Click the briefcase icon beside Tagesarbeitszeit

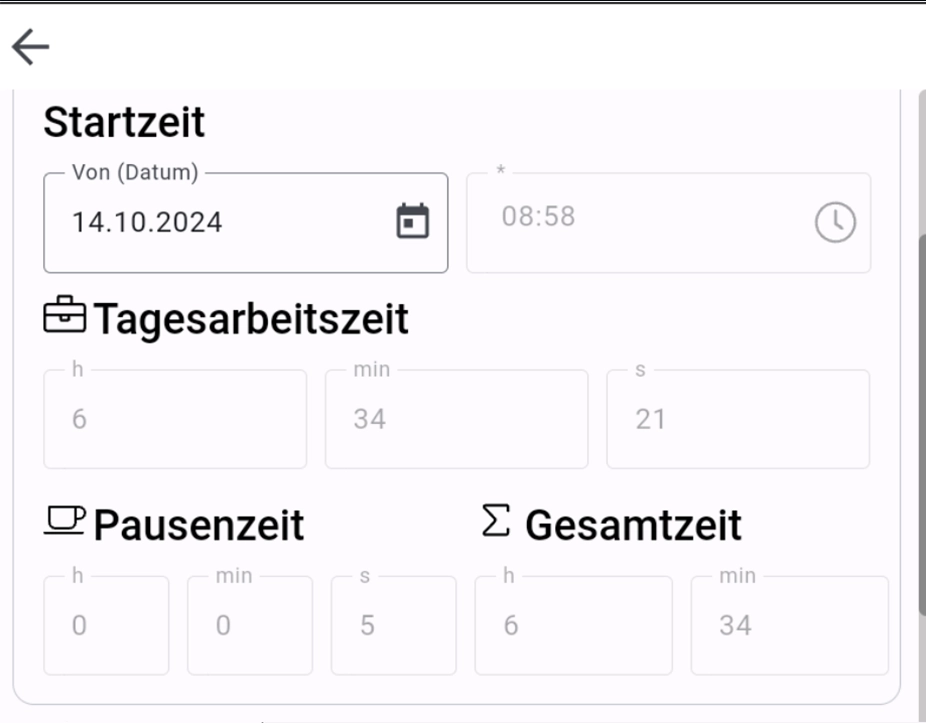click(x=66, y=317)
